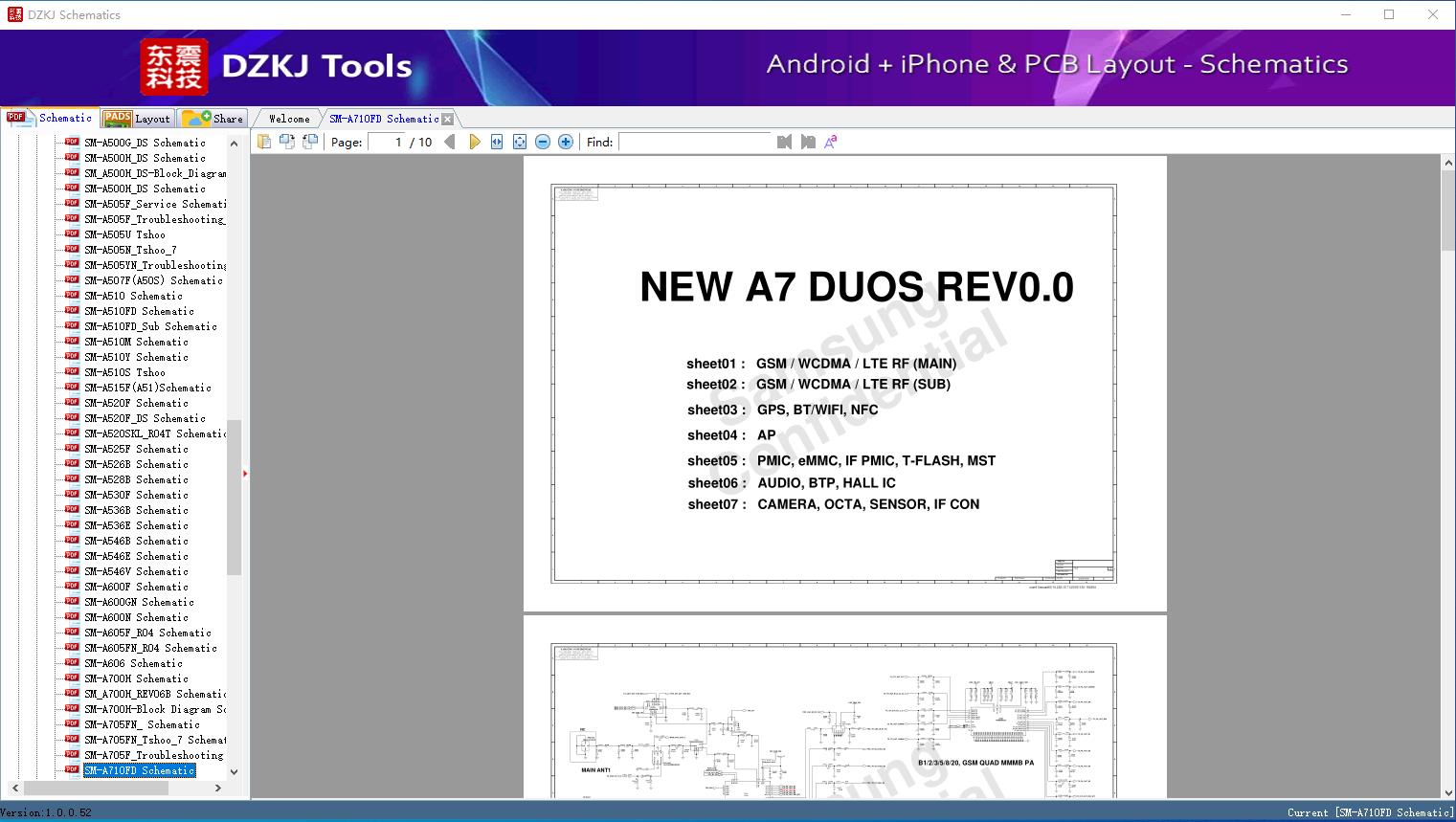The width and height of the screenshot is (1456, 822).
Task: Open SM-A605FN_R04 Schematic file
Action: [150, 648]
